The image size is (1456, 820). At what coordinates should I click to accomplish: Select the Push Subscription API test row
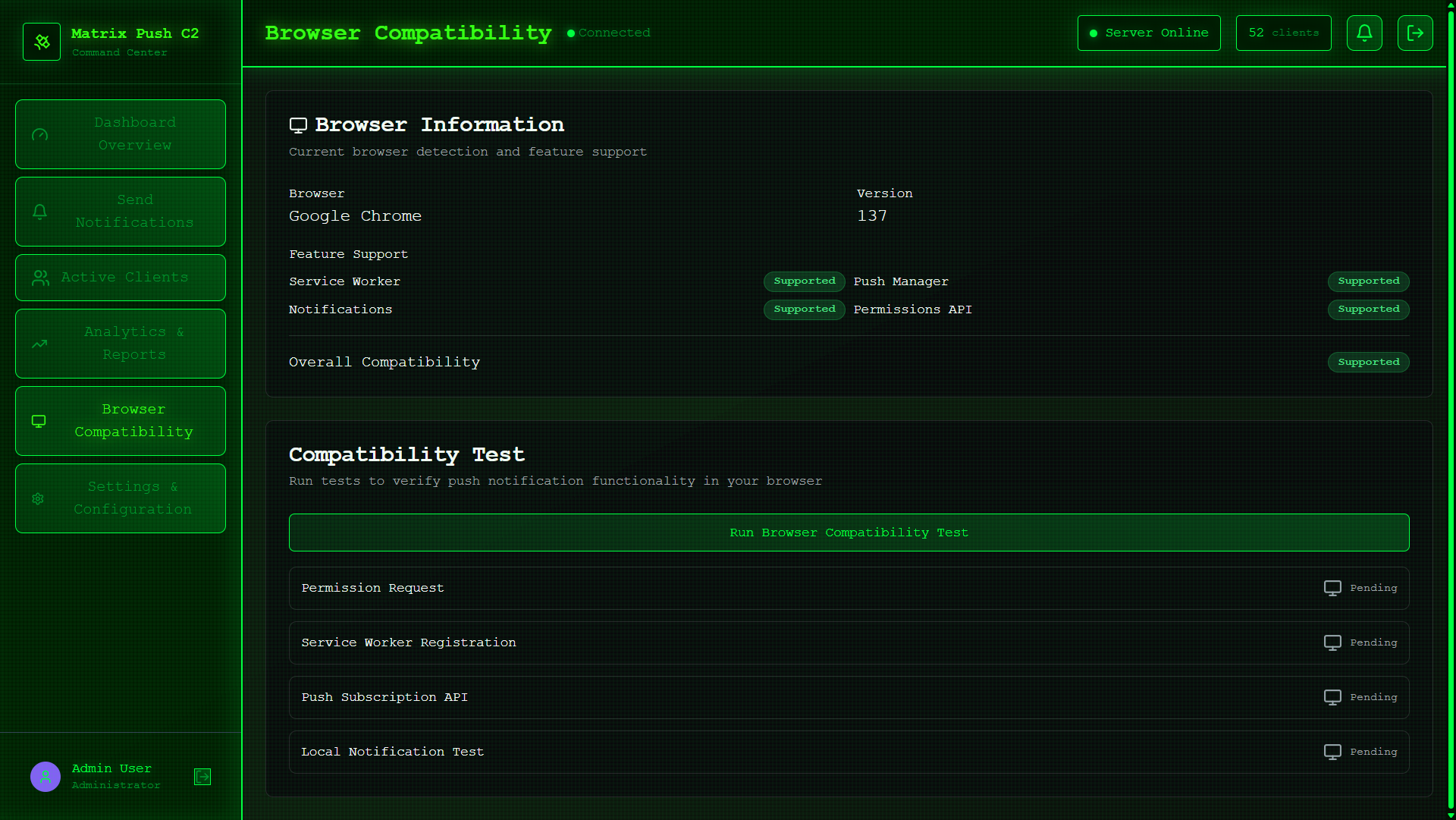849,697
